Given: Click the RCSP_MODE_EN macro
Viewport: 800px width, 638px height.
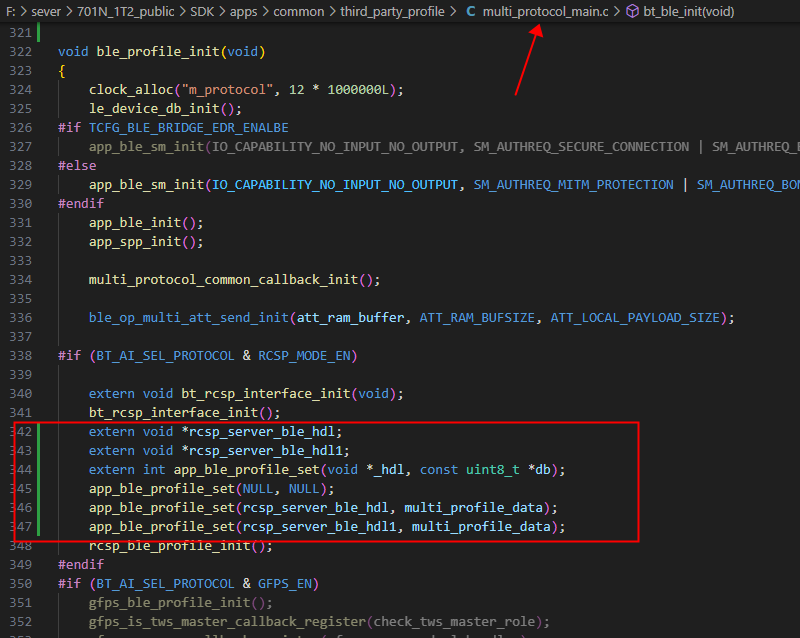Looking at the screenshot, I should pos(304,356).
